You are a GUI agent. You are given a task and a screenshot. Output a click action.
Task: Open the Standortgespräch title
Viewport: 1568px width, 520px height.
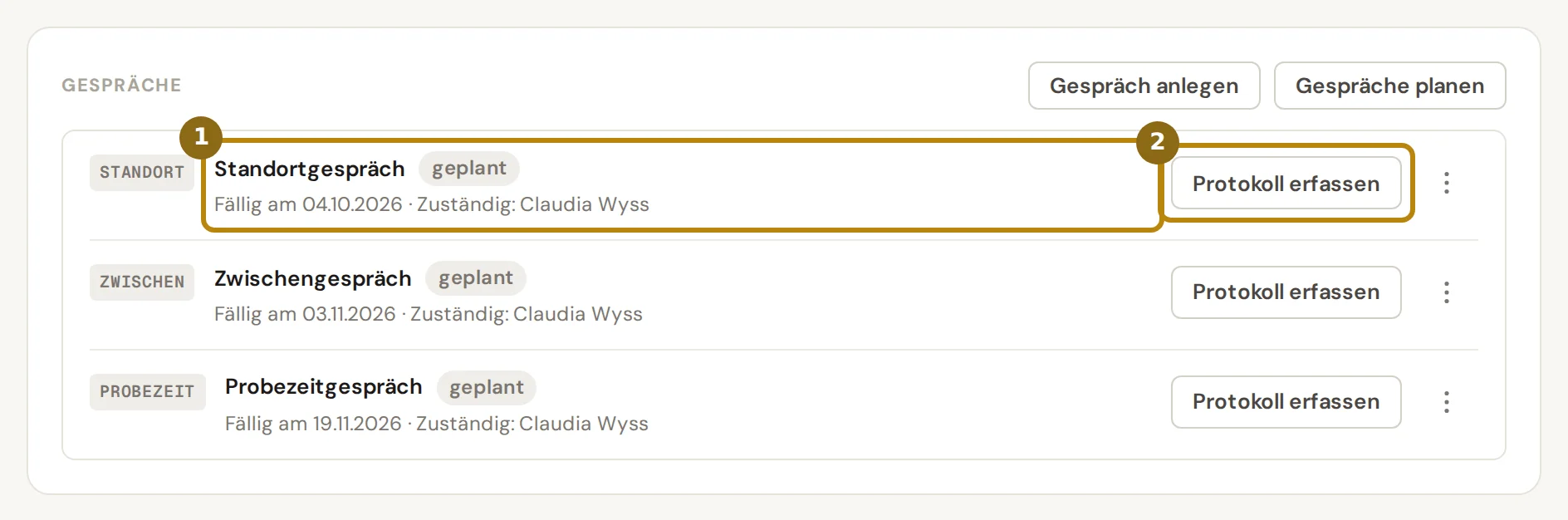(x=309, y=169)
